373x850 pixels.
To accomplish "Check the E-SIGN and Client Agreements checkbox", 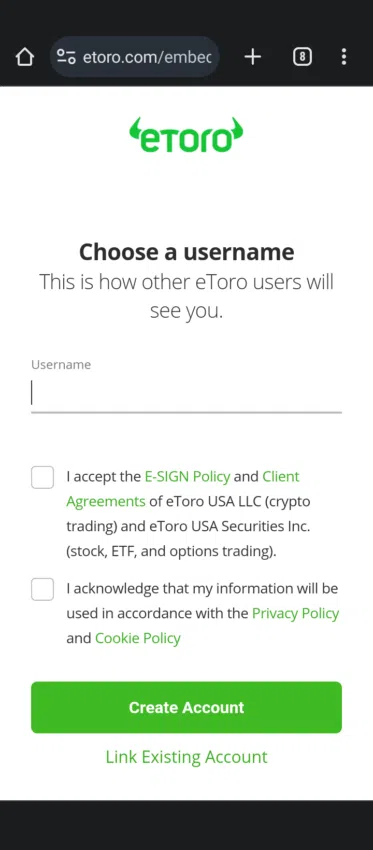I will [42, 477].
